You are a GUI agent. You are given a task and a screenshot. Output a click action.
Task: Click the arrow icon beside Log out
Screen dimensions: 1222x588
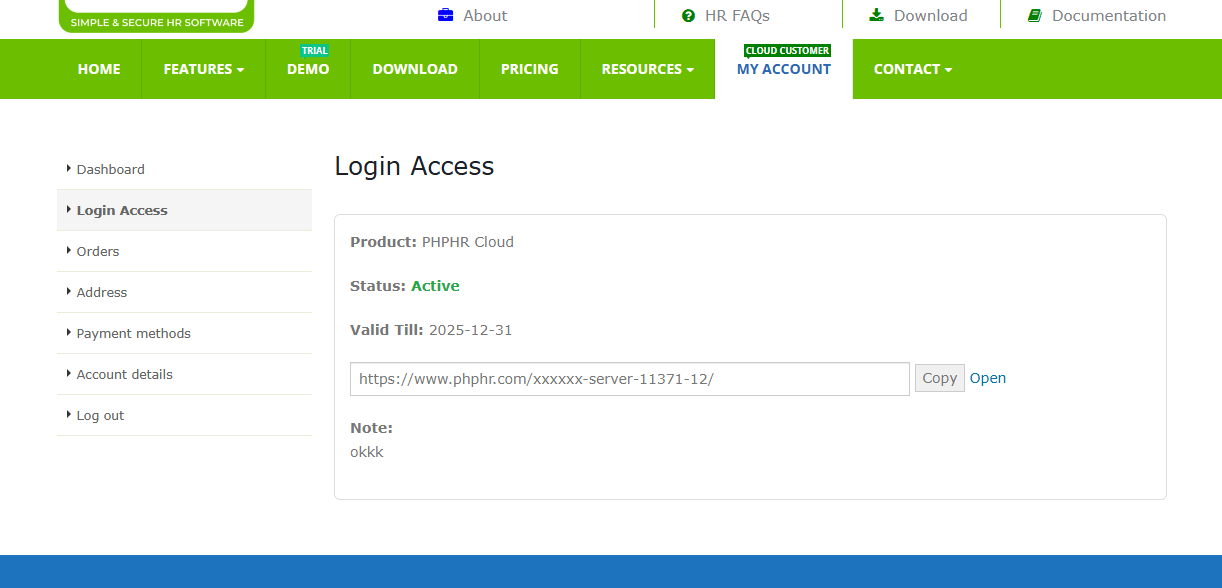pyautogui.click(x=68, y=413)
